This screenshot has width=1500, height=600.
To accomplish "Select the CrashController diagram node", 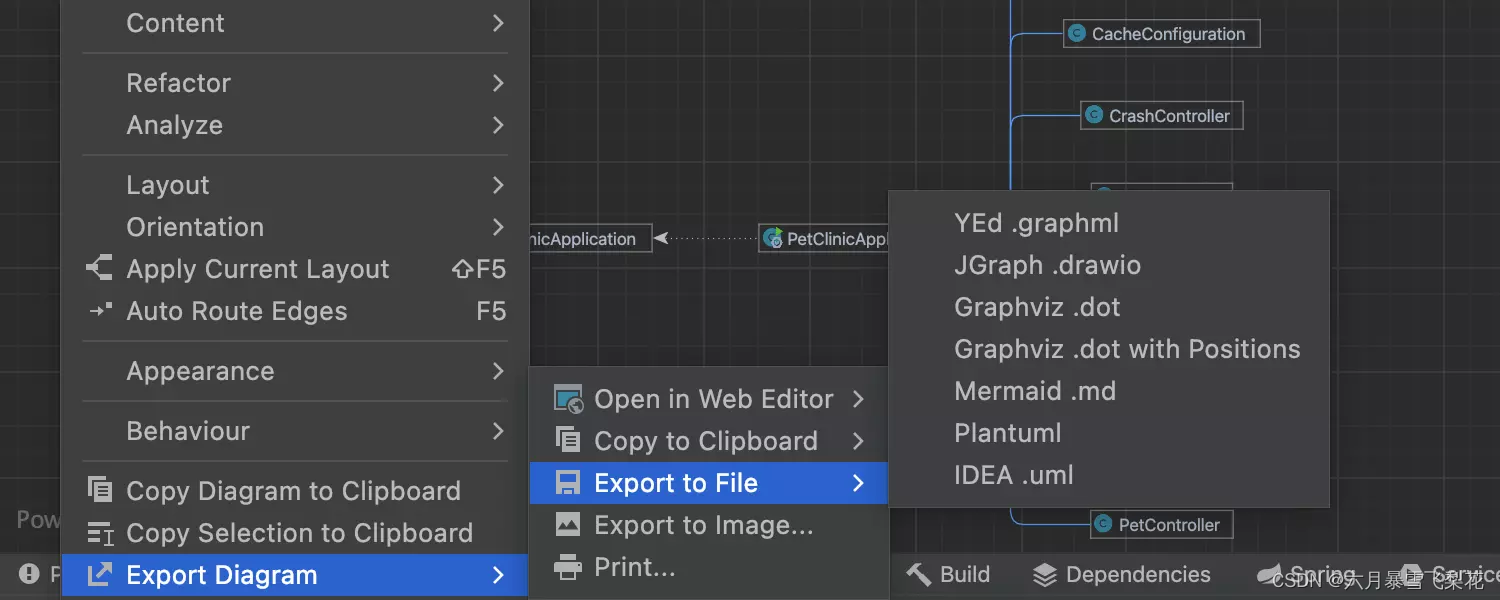I will (x=1161, y=115).
